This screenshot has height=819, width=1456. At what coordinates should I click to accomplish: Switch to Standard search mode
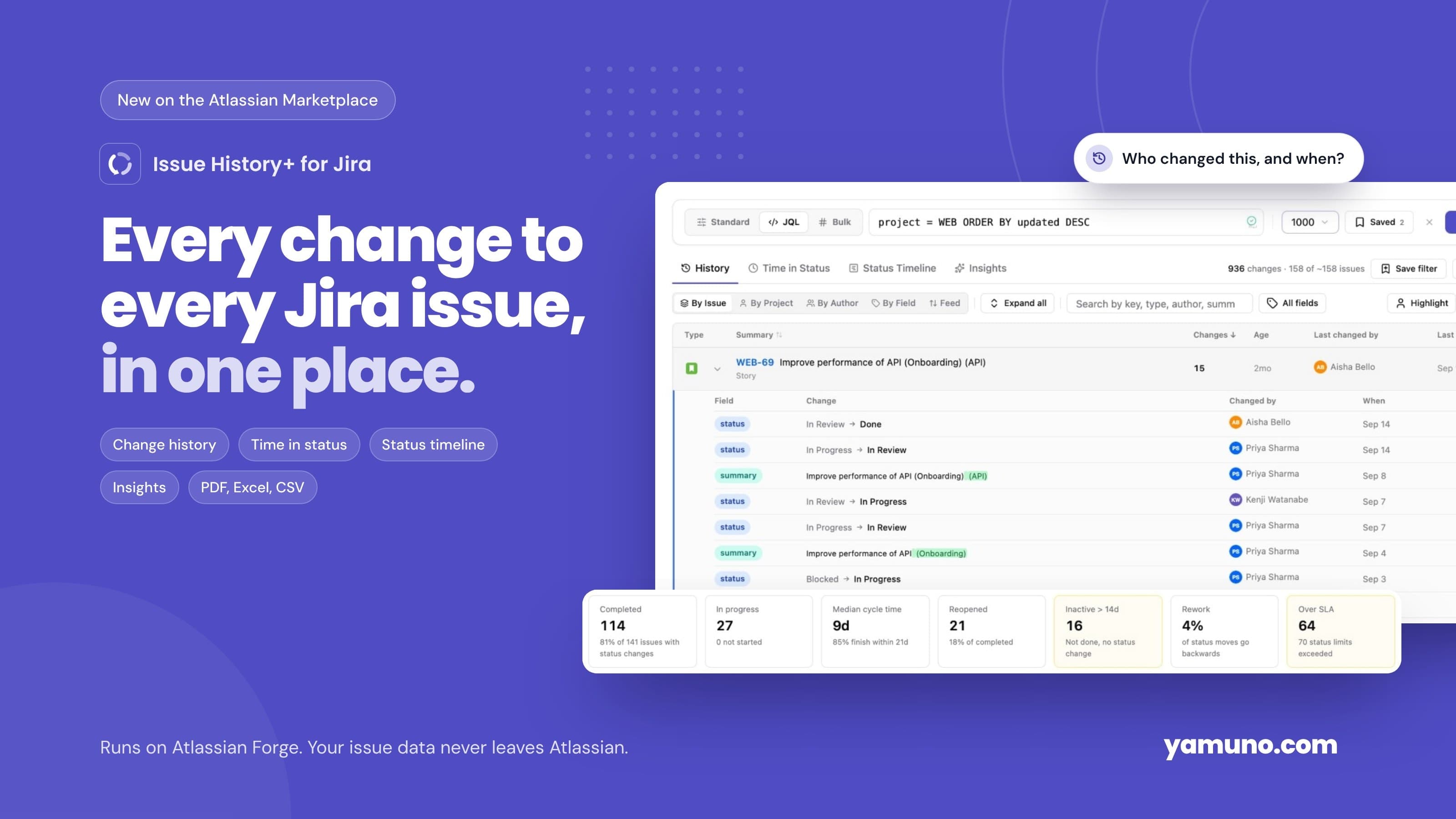coord(723,222)
